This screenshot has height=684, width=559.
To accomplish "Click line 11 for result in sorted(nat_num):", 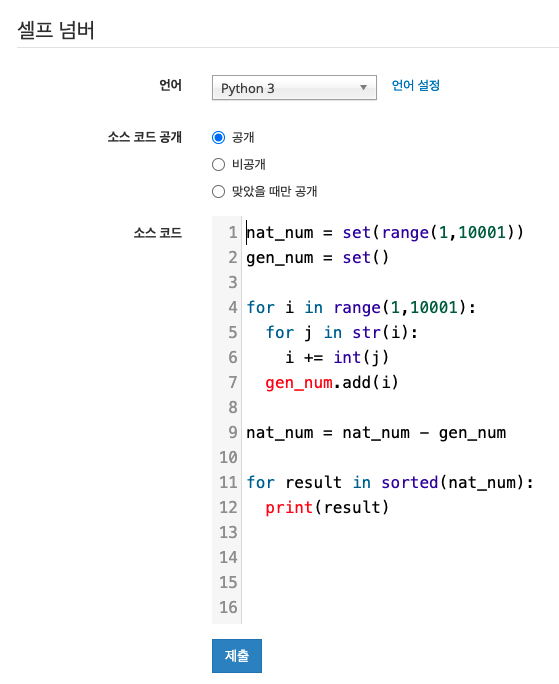I will 390,482.
